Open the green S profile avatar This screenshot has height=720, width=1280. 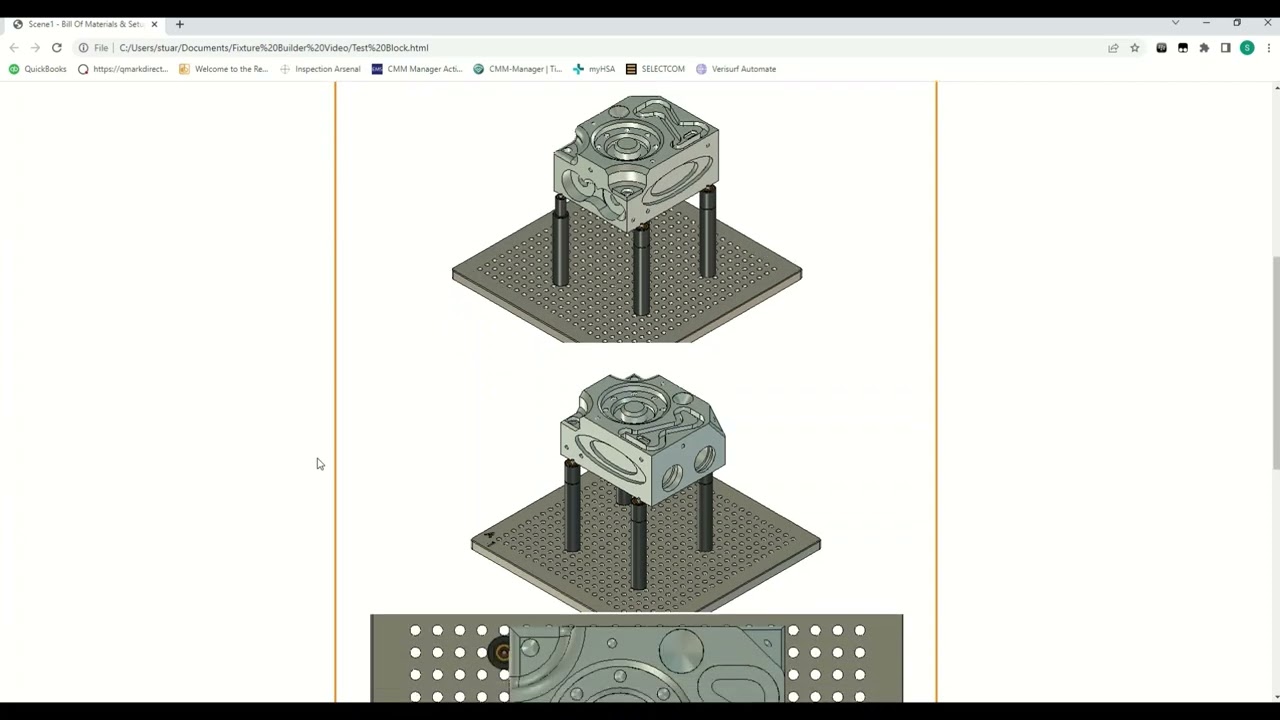pyautogui.click(x=1247, y=48)
